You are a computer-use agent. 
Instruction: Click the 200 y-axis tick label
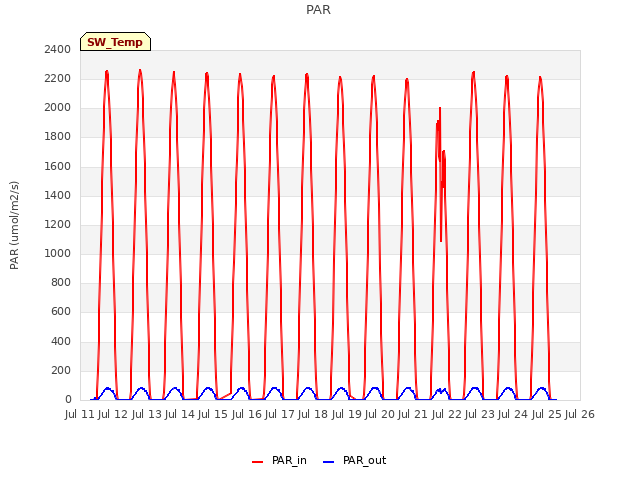point(61,371)
